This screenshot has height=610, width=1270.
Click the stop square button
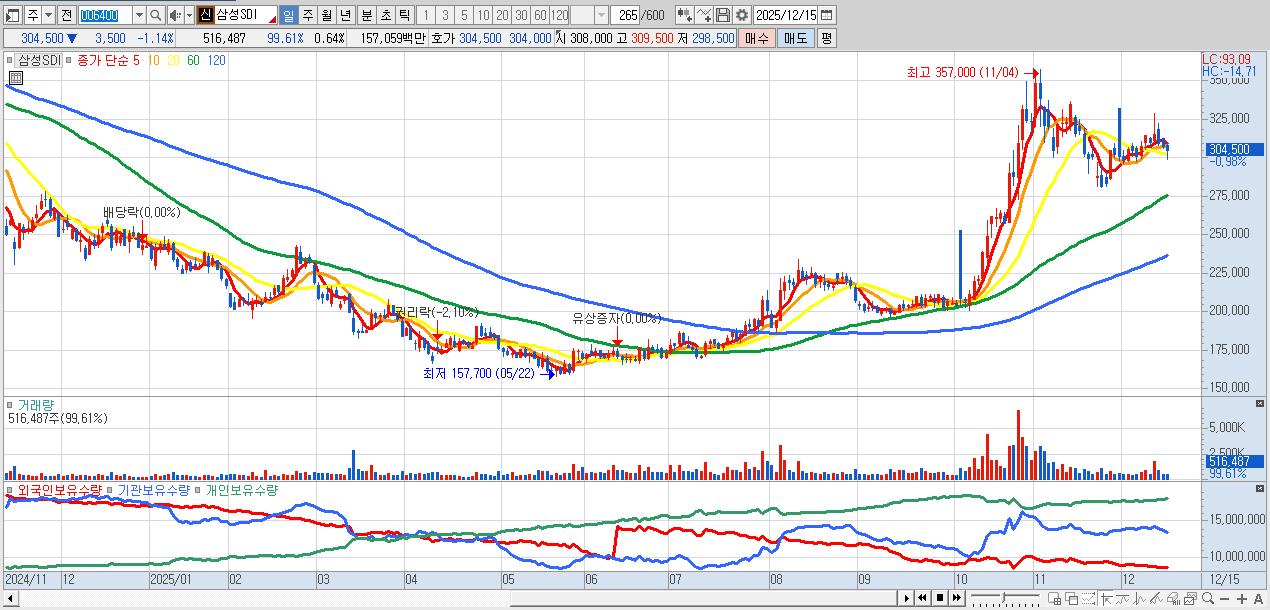click(940, 598)
